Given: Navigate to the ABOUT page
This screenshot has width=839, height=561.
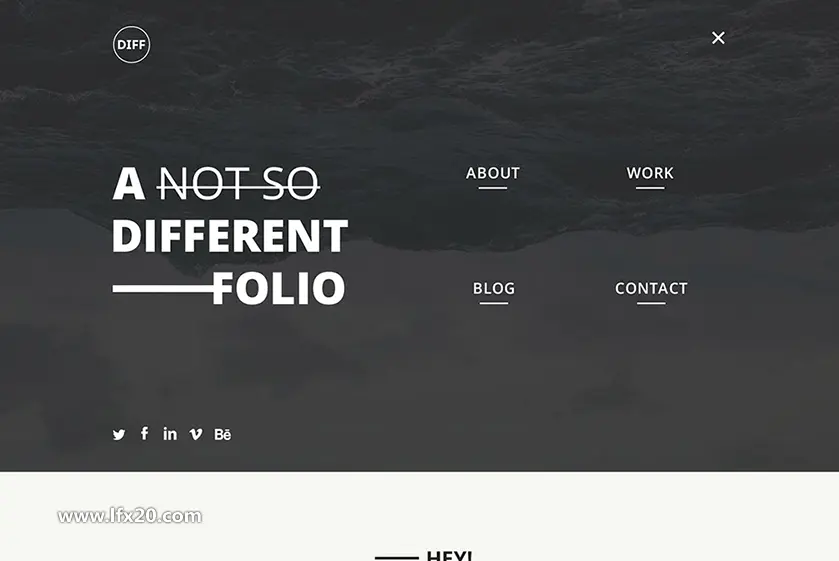Looking at the screenshot, I should pos(493,173).
